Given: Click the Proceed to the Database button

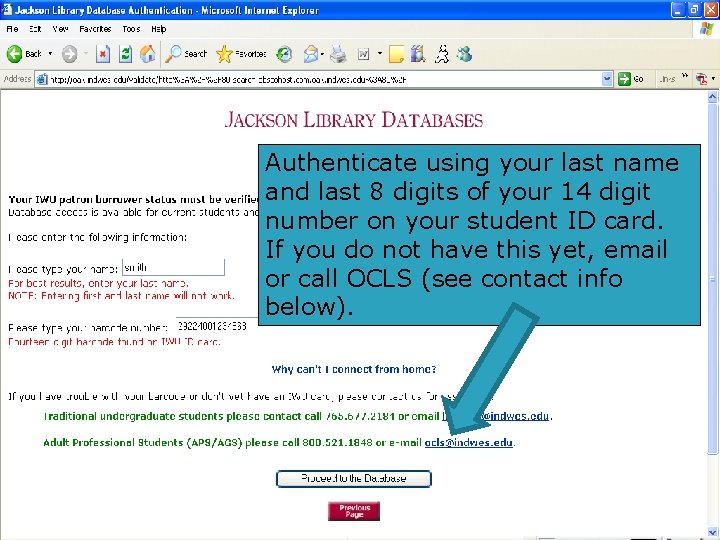Looking at the screenshot, I should [x=354, y=478].
